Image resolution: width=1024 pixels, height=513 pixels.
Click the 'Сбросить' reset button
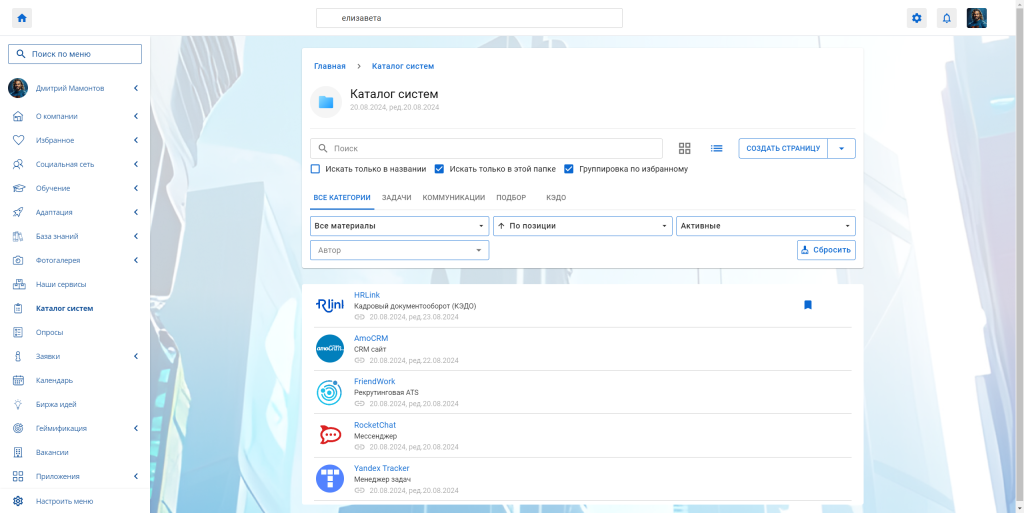826,250
